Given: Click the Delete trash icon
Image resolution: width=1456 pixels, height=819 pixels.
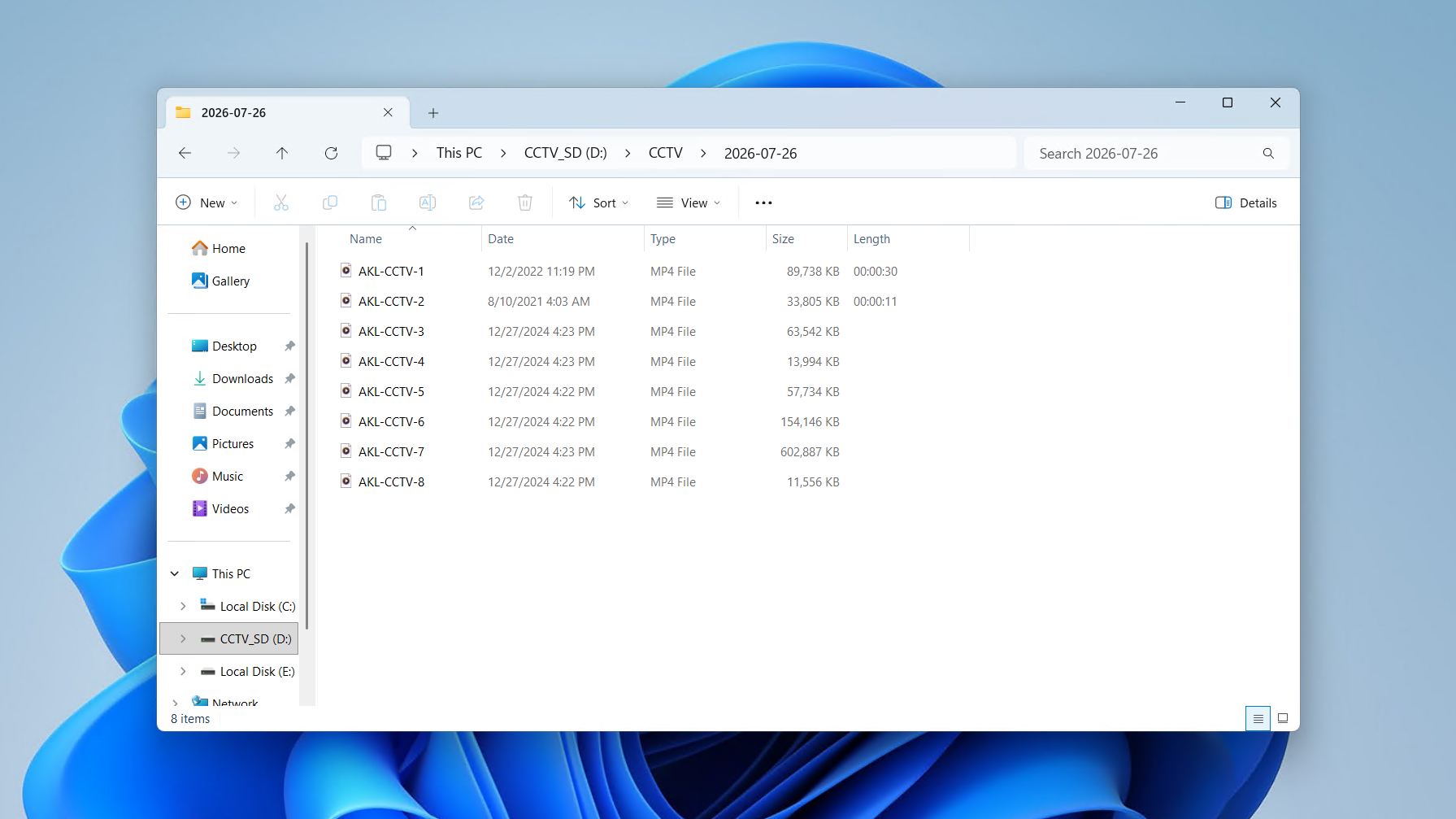Looking at the screenshot, I should [x=525, y=203].
